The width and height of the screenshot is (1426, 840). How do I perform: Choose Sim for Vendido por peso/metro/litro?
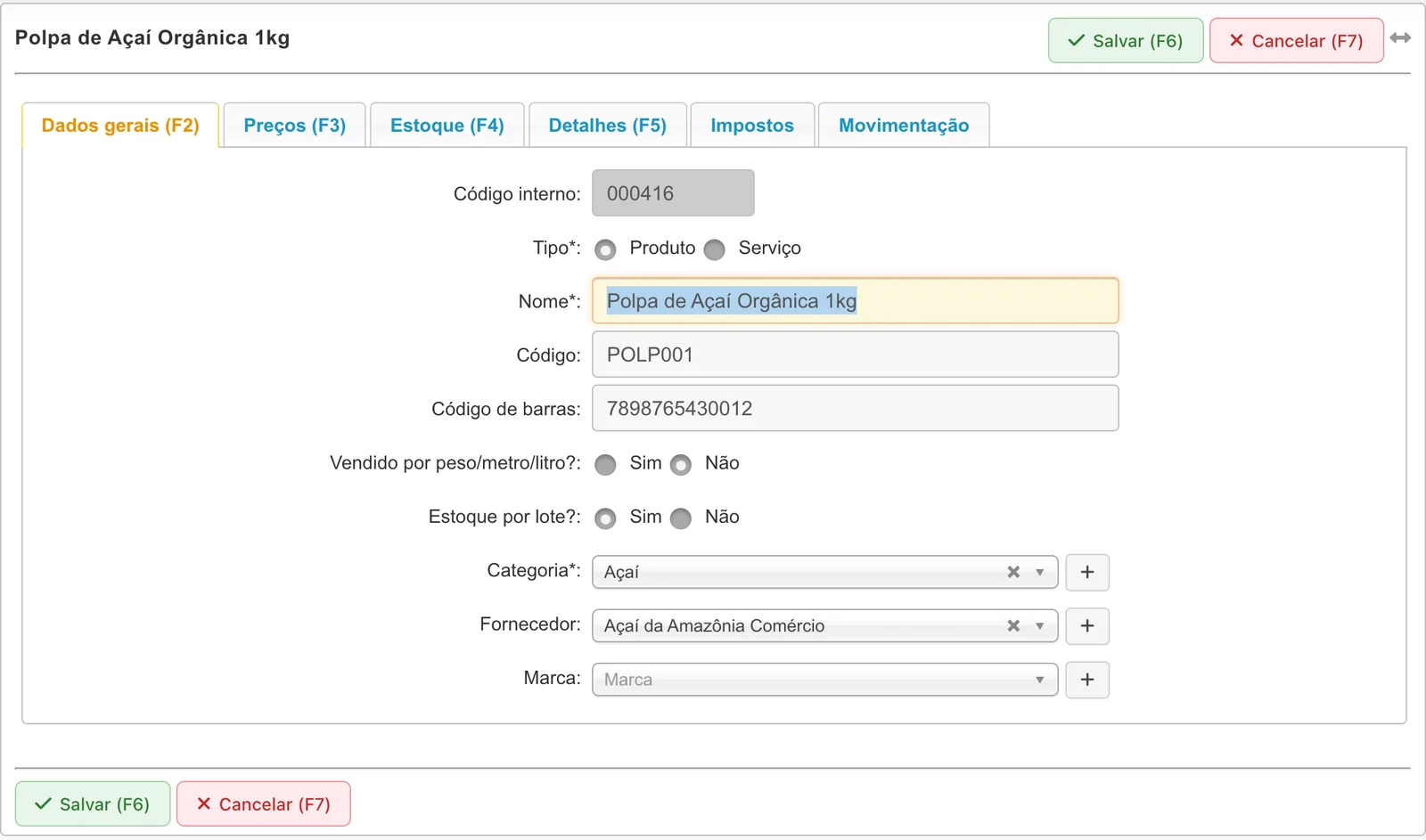[605, 464]
